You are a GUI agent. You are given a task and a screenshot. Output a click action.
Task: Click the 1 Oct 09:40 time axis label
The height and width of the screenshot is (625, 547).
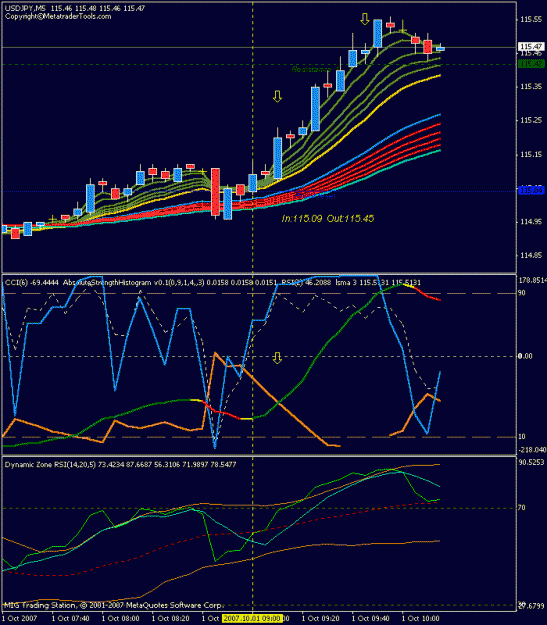click(371, 619)
